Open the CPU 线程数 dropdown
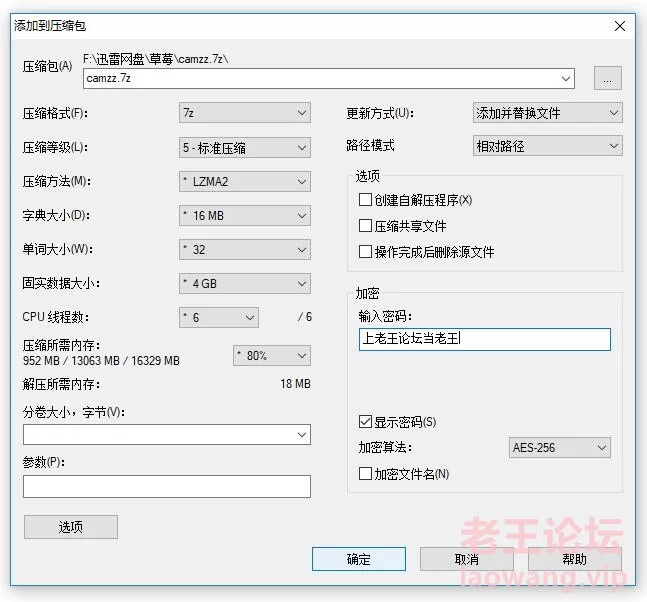Image resolution: width=647 pixels, height=602 pixels. tap(219, 317)
